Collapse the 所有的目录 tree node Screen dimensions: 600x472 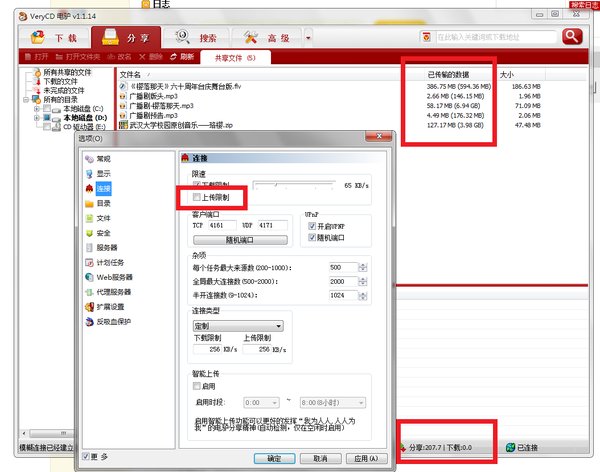(26, 100)
